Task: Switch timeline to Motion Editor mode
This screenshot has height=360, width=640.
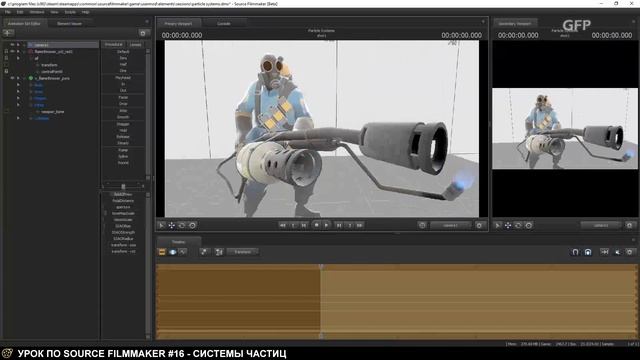Action: click(173, 252)
